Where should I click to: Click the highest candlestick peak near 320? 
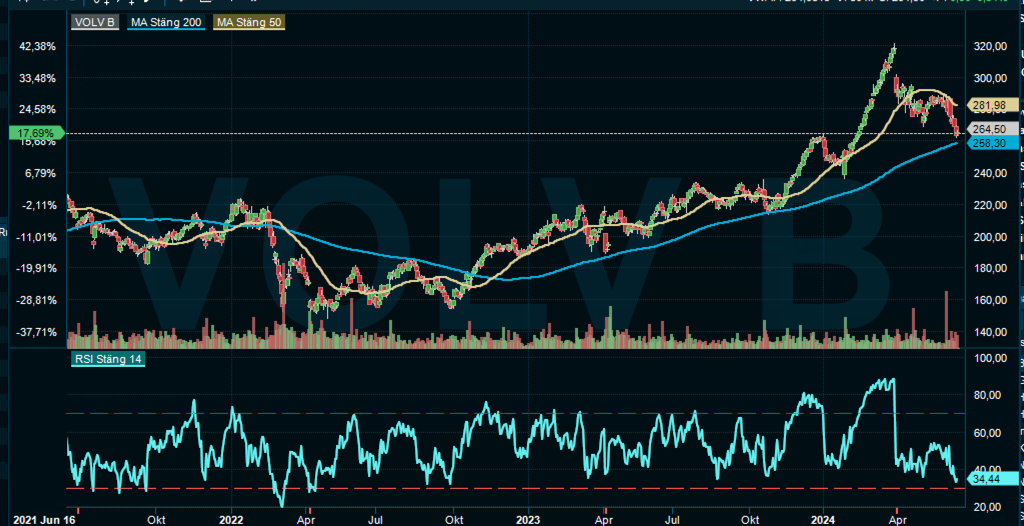[x=893, y=47]
